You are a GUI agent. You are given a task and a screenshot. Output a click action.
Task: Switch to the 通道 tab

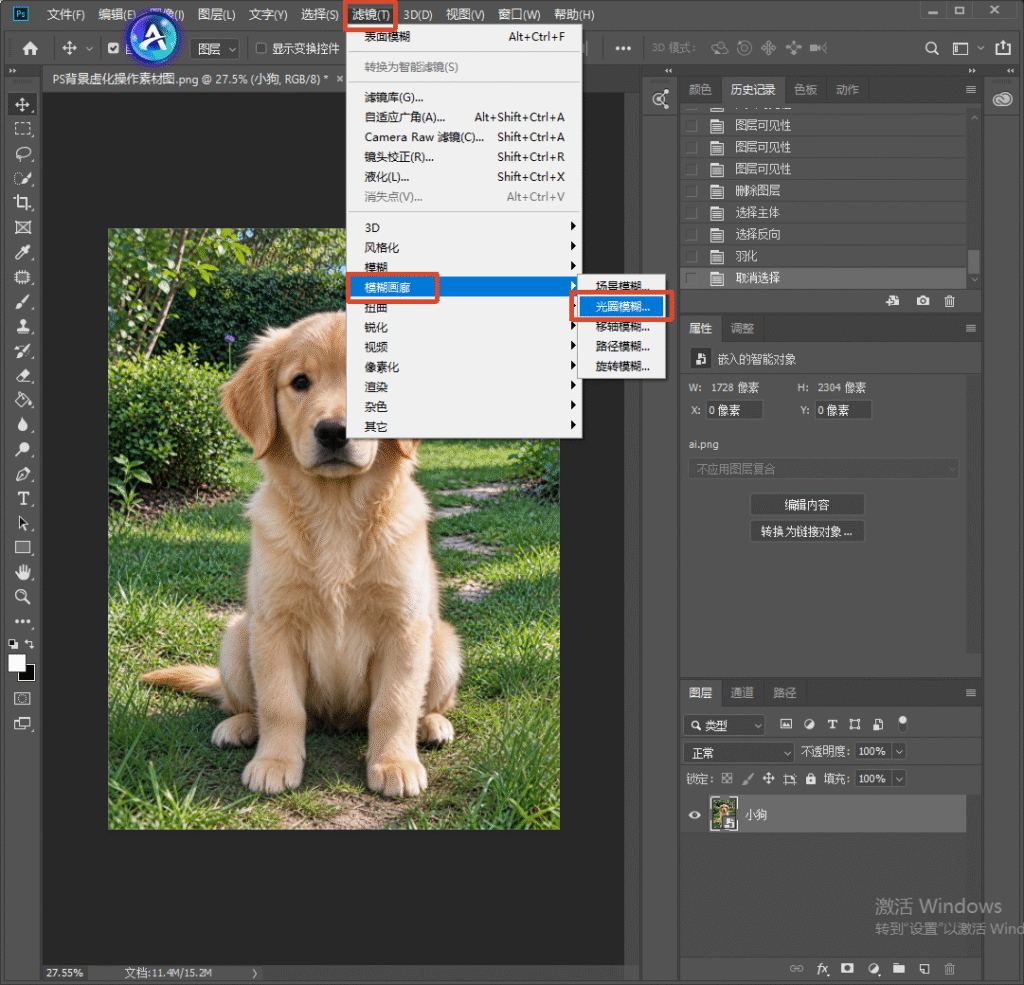pos(742,693)
